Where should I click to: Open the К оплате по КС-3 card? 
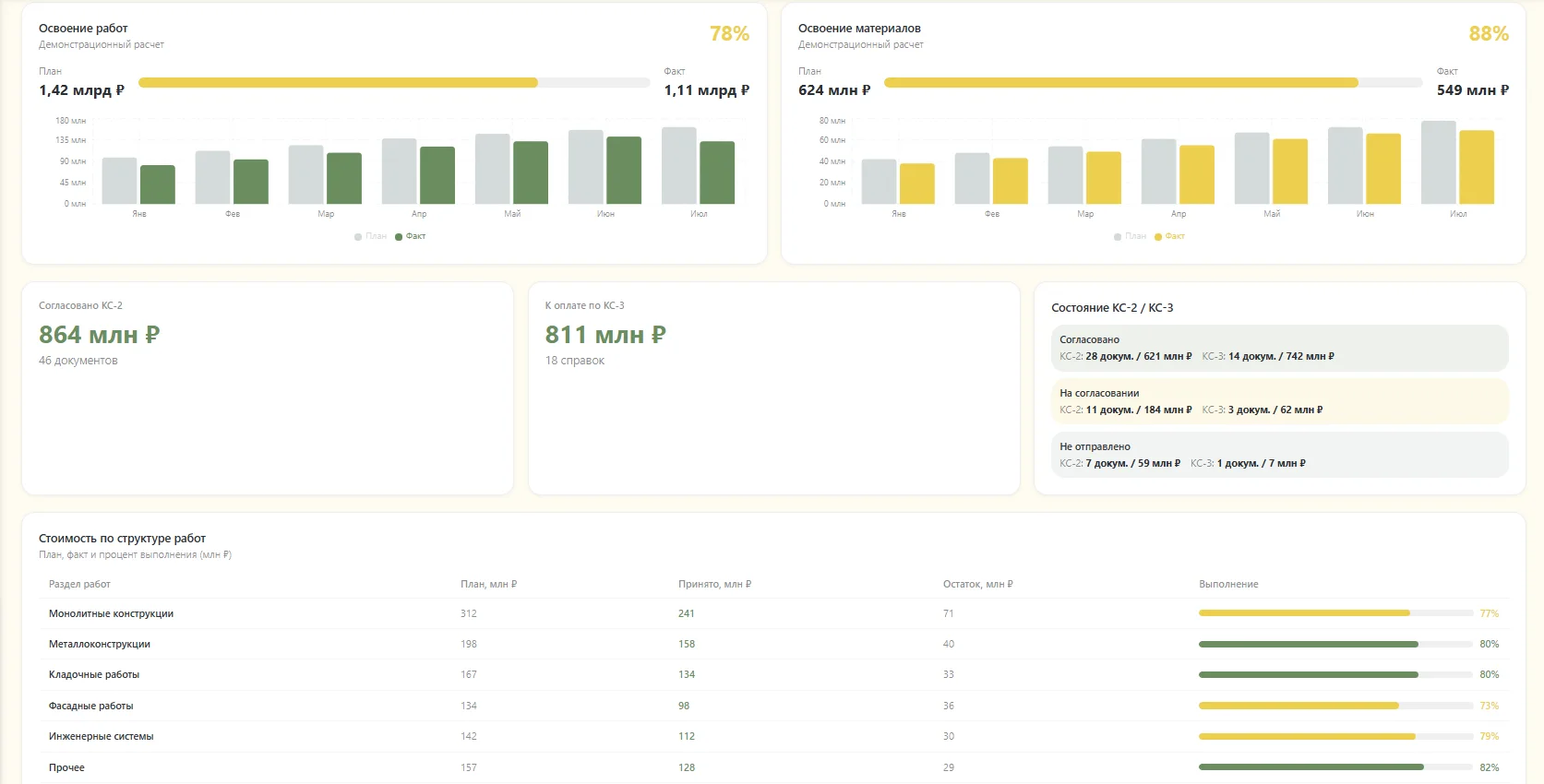tap(774, 388)
